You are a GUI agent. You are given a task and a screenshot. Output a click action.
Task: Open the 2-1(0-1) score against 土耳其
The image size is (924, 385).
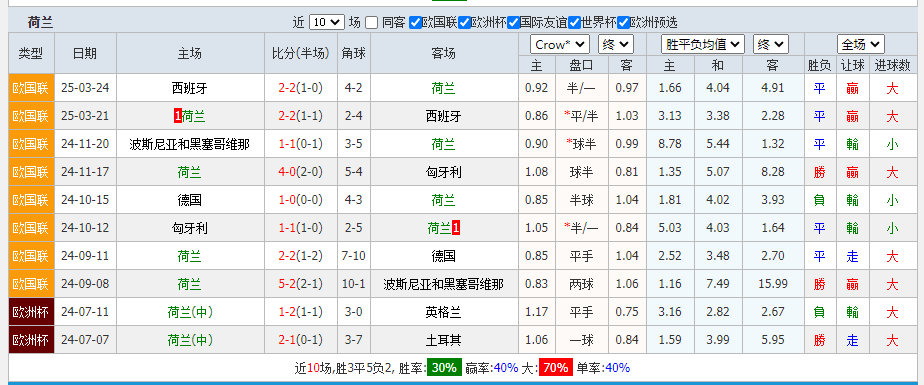(x=301, y=340)
